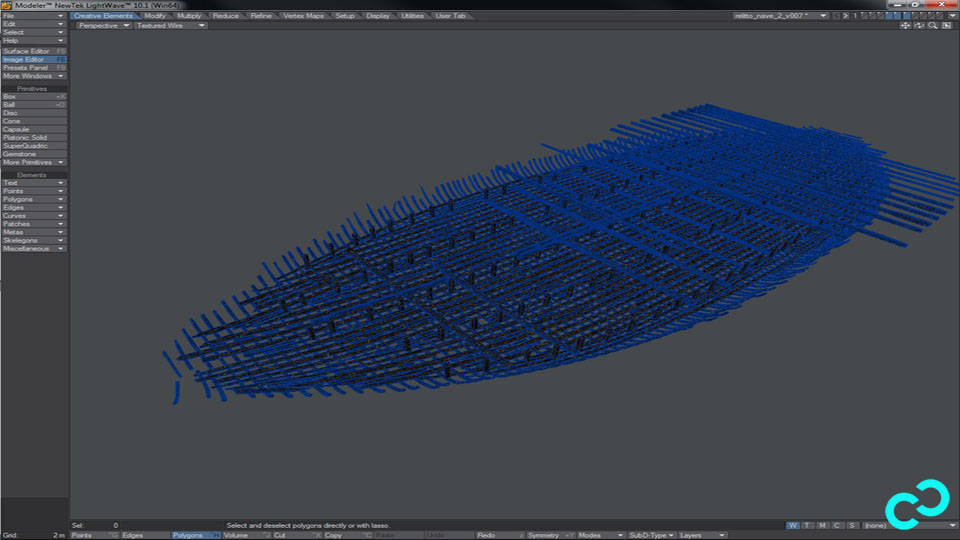Select the C color map button
The image size is (960, 540).
click(837, 525)
